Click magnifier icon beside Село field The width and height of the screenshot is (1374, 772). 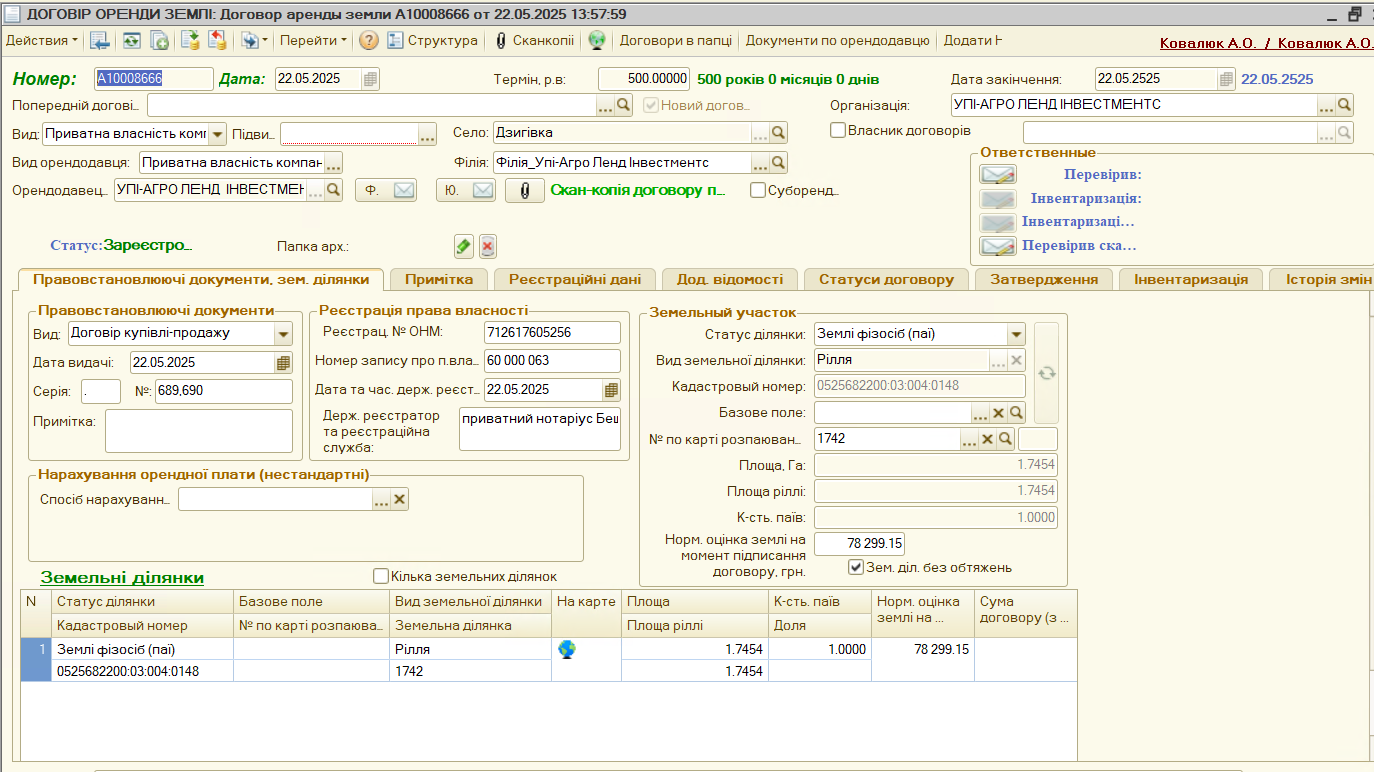(778, 132)
